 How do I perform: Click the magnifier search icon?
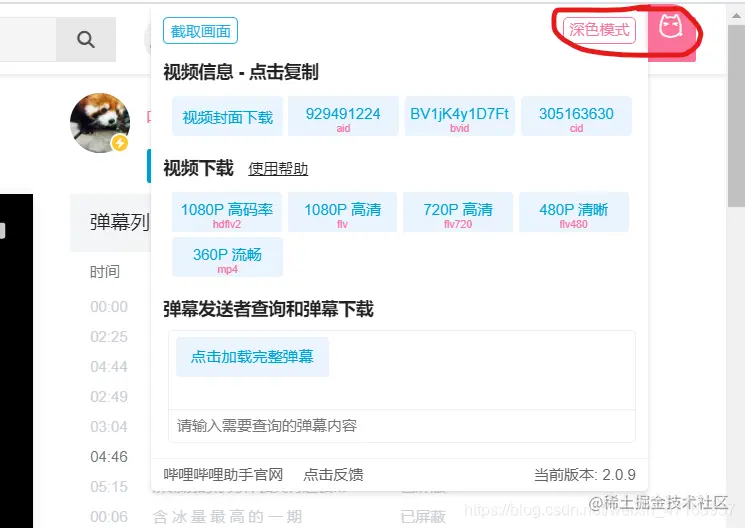86,39
